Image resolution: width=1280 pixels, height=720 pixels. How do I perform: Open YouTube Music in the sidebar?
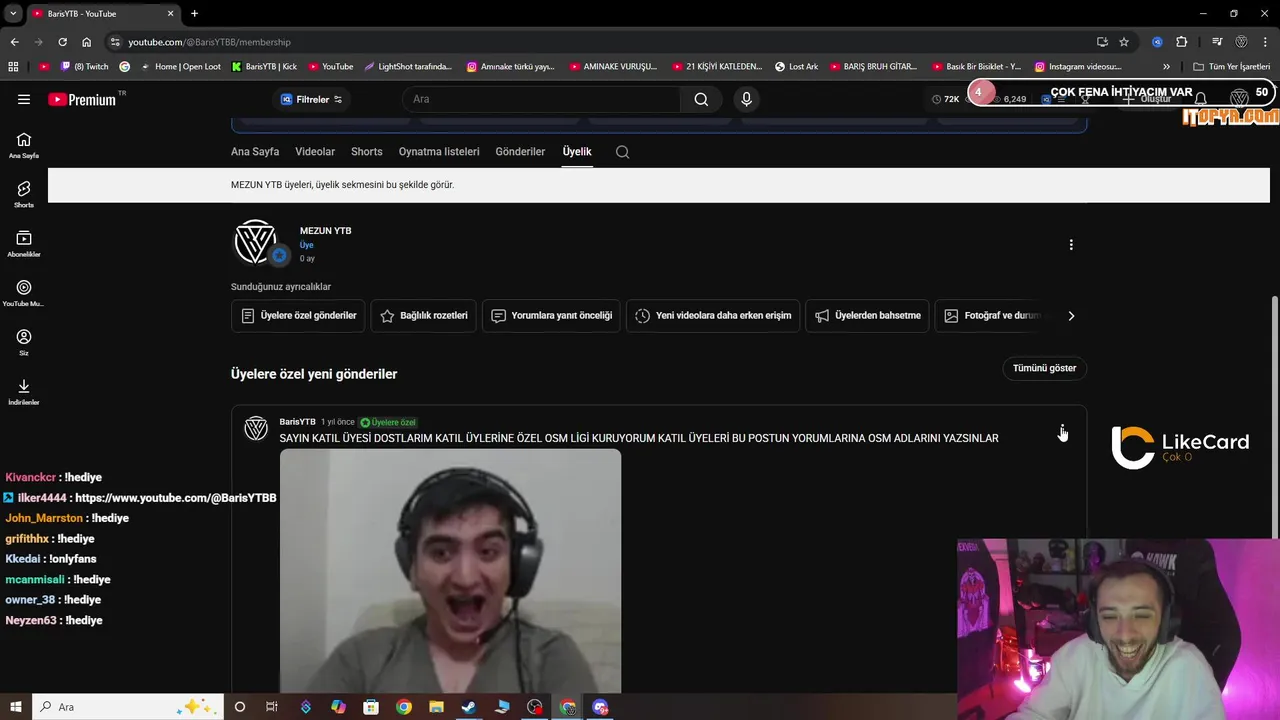[x=24, y=293]
